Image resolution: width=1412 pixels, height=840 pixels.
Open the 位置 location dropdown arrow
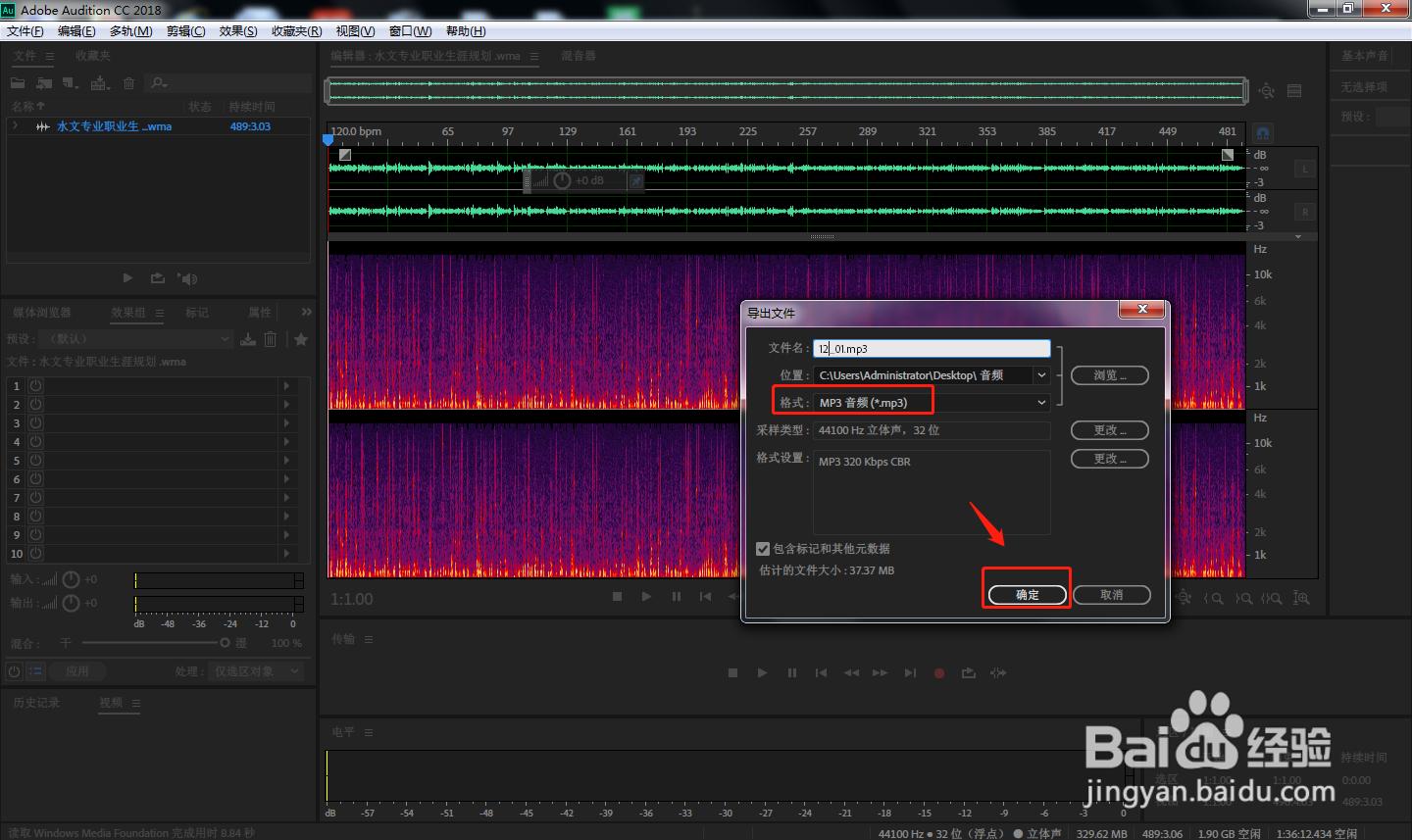pyautogui.click(x=1041, y=375)
